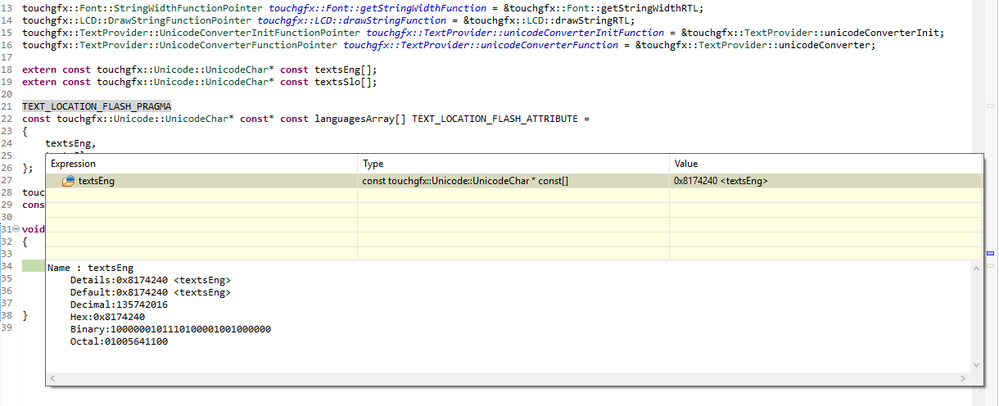Click line number 13 in the gutter
The image size is (999, 406).
(x=6, y=9)
